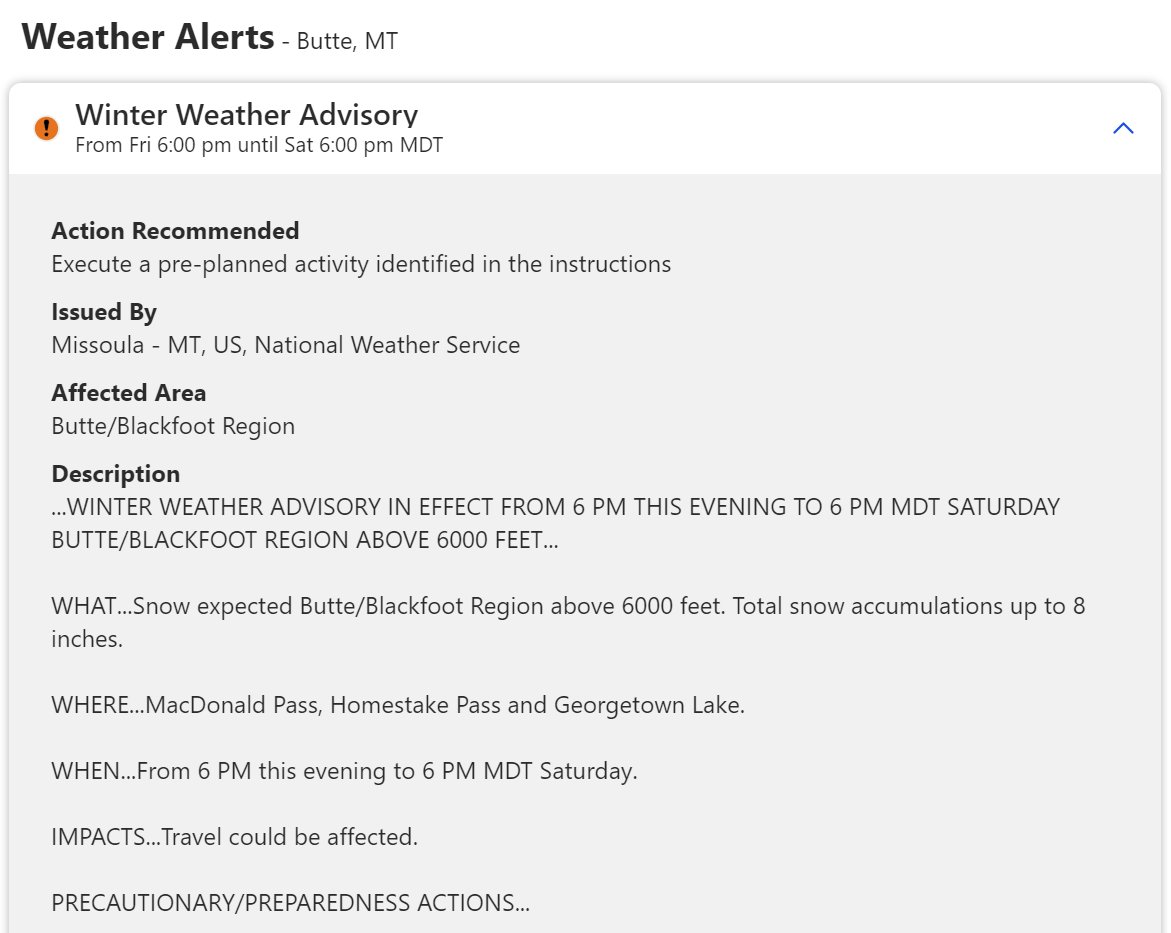This screenshot has height=933, width=1171.
Task: Click the WHAT snow accumulations paragraph
Action: (568, 622)
